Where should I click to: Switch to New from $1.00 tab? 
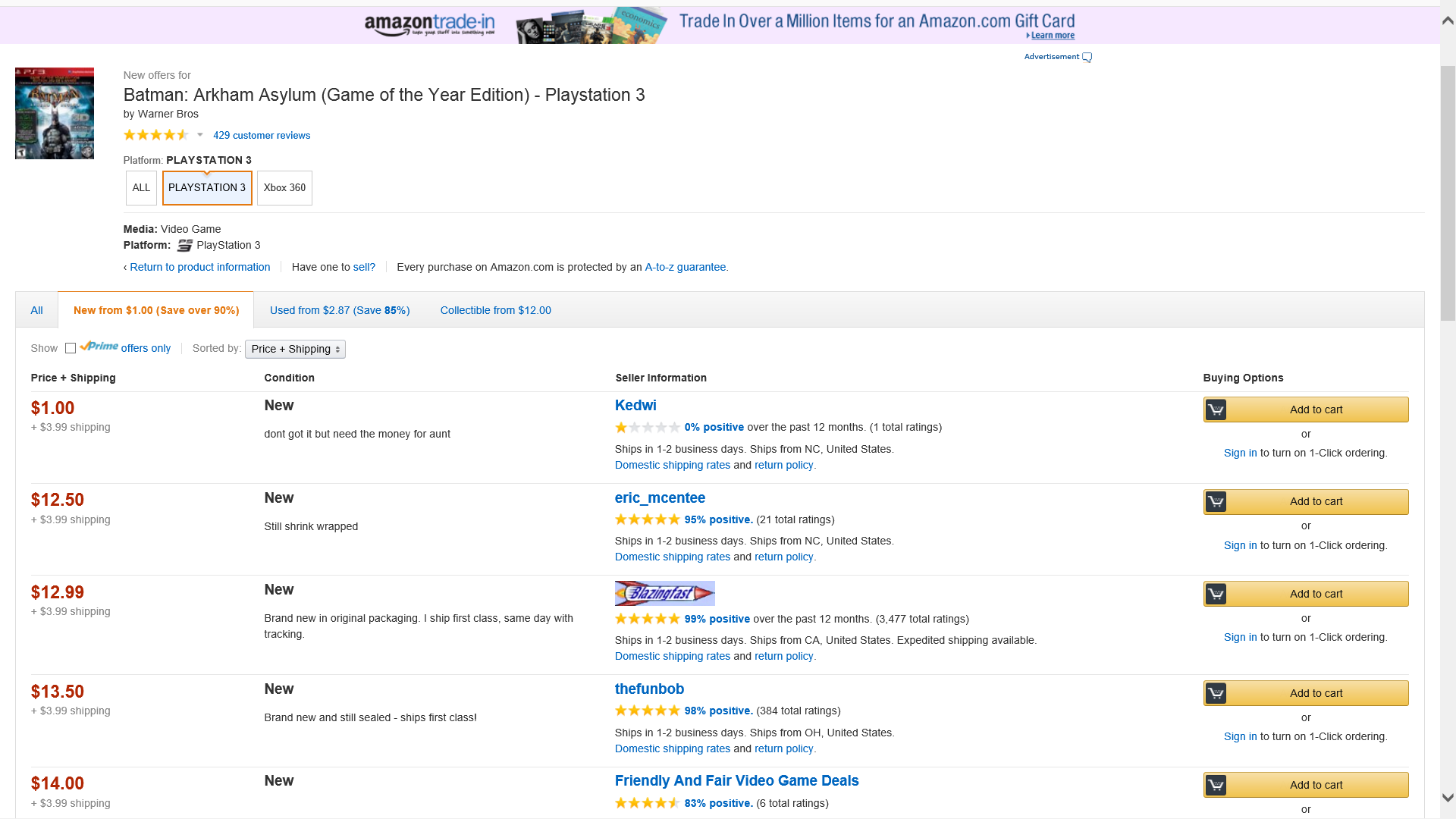pos(156,310)
